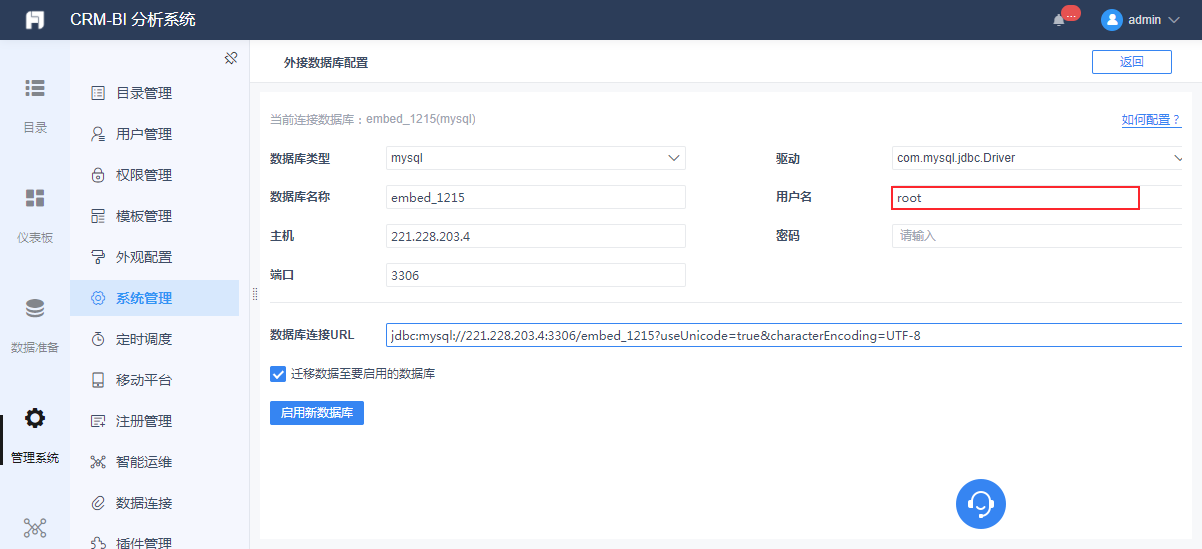Open the admin account dropdown arrow
The image size is (1202, 549).
(1174, 20)
